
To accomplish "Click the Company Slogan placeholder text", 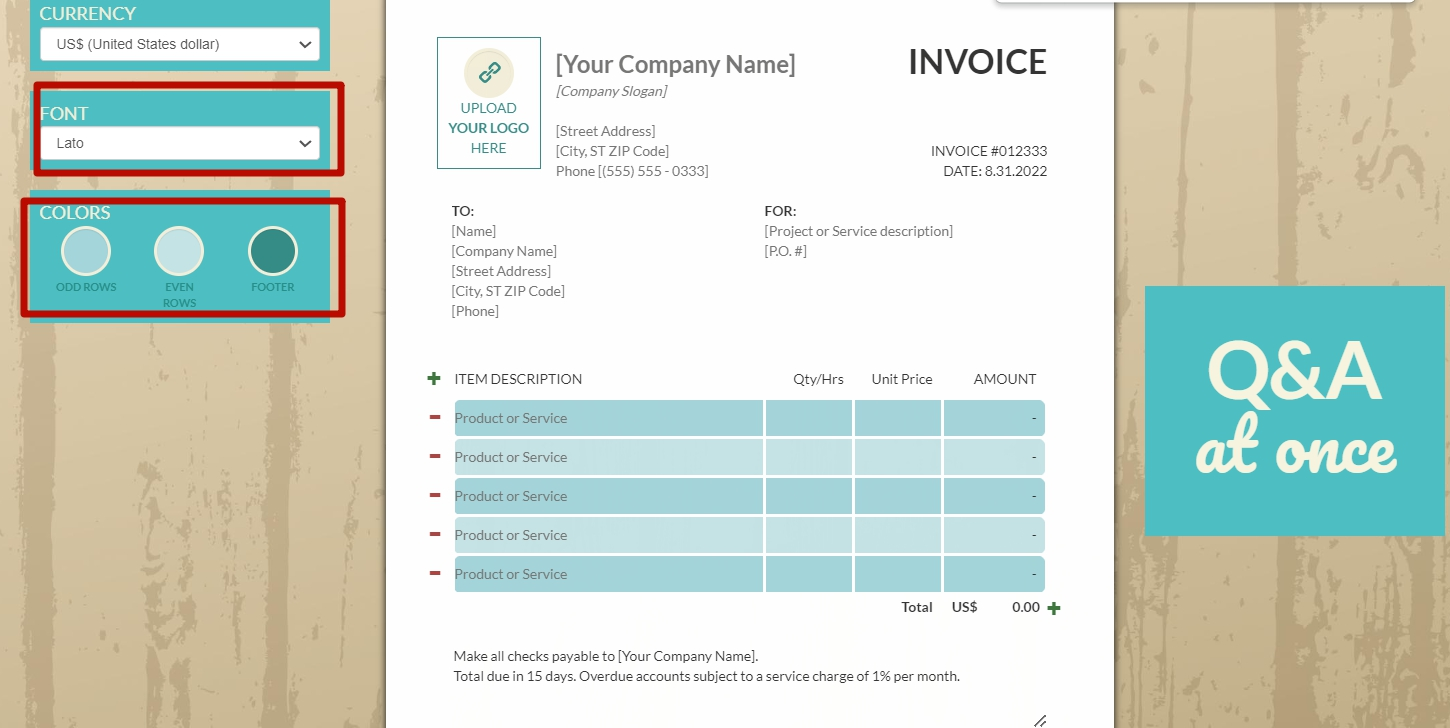I will pos(611,92).
